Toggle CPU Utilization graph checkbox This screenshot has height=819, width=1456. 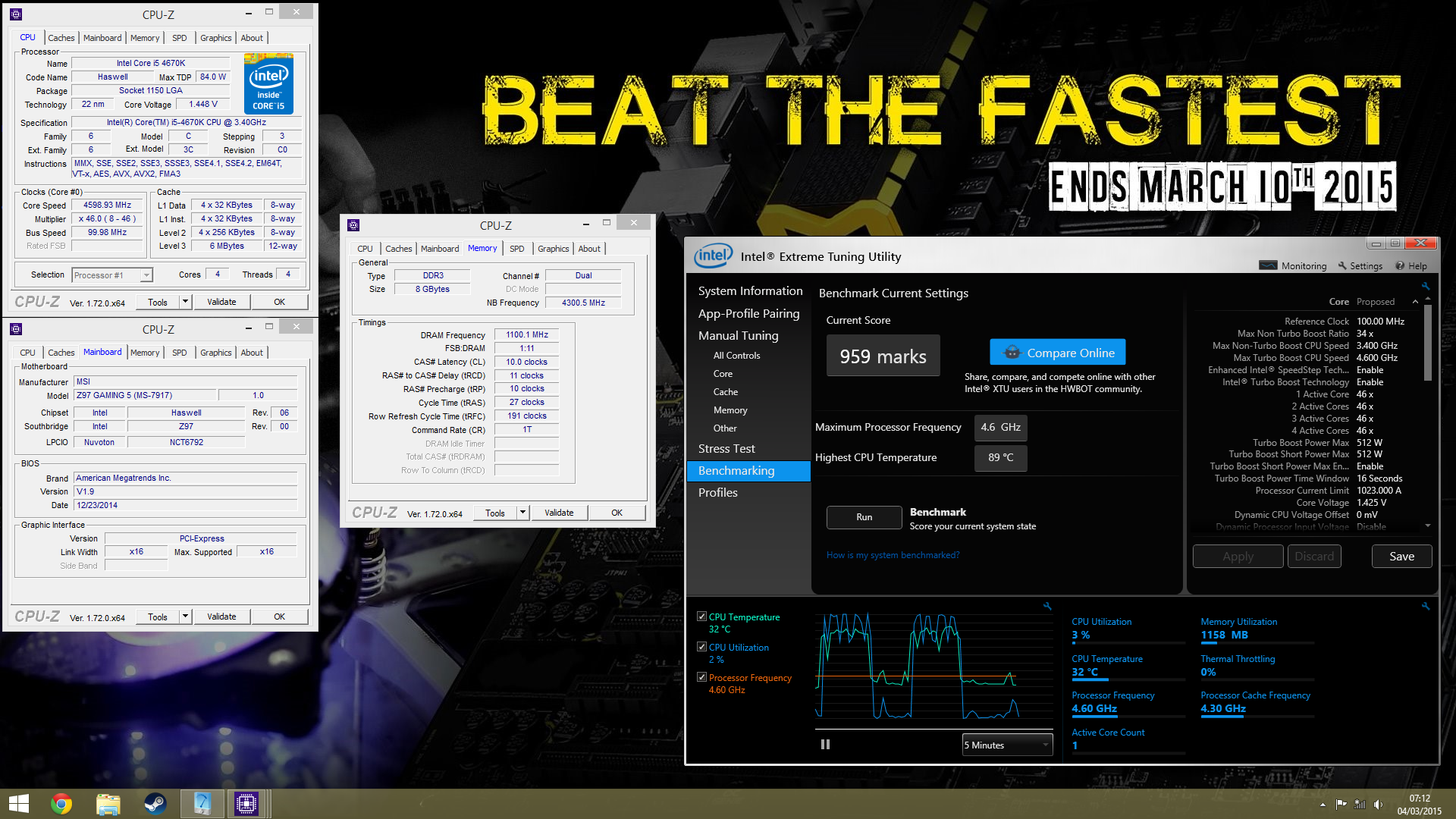701,648
